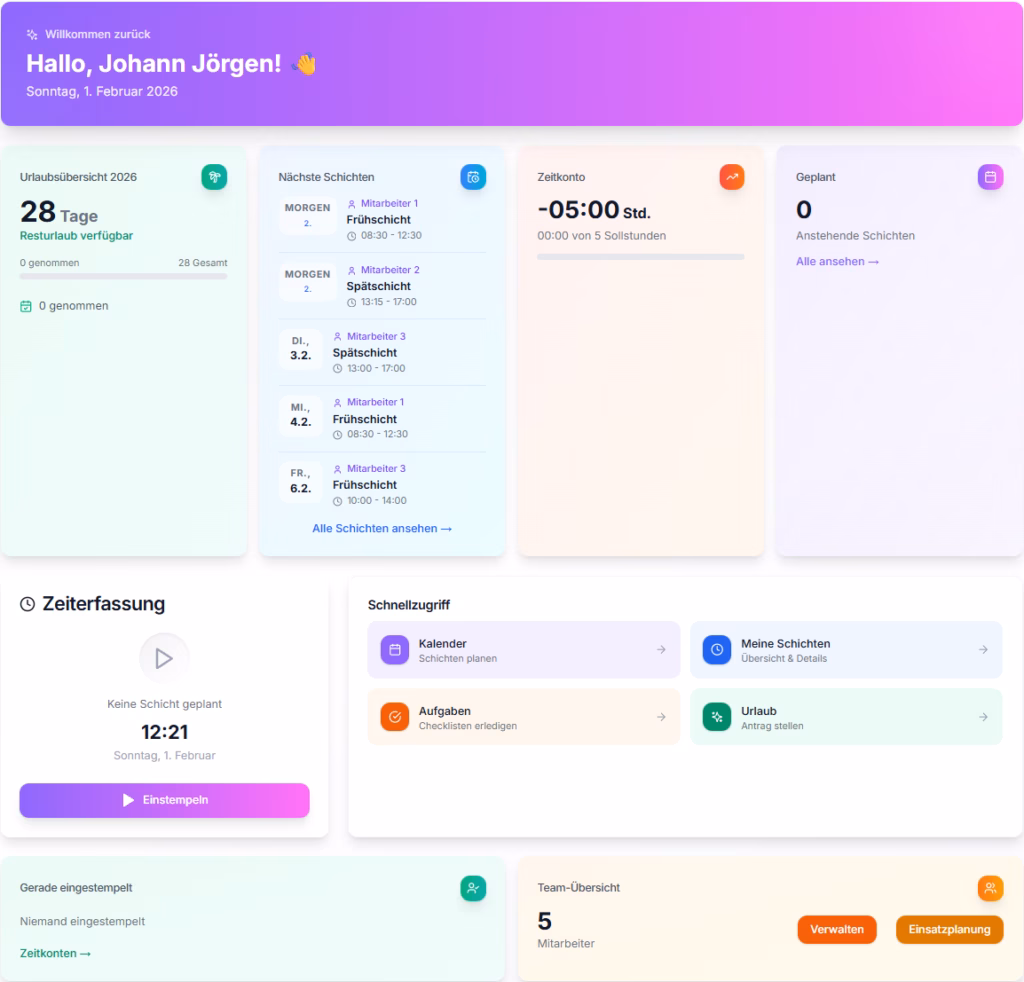Click the green vacation icon in Urlaubsübersicht card
The height and width of the screenshot is (982, 1024).
coord(214,177)
